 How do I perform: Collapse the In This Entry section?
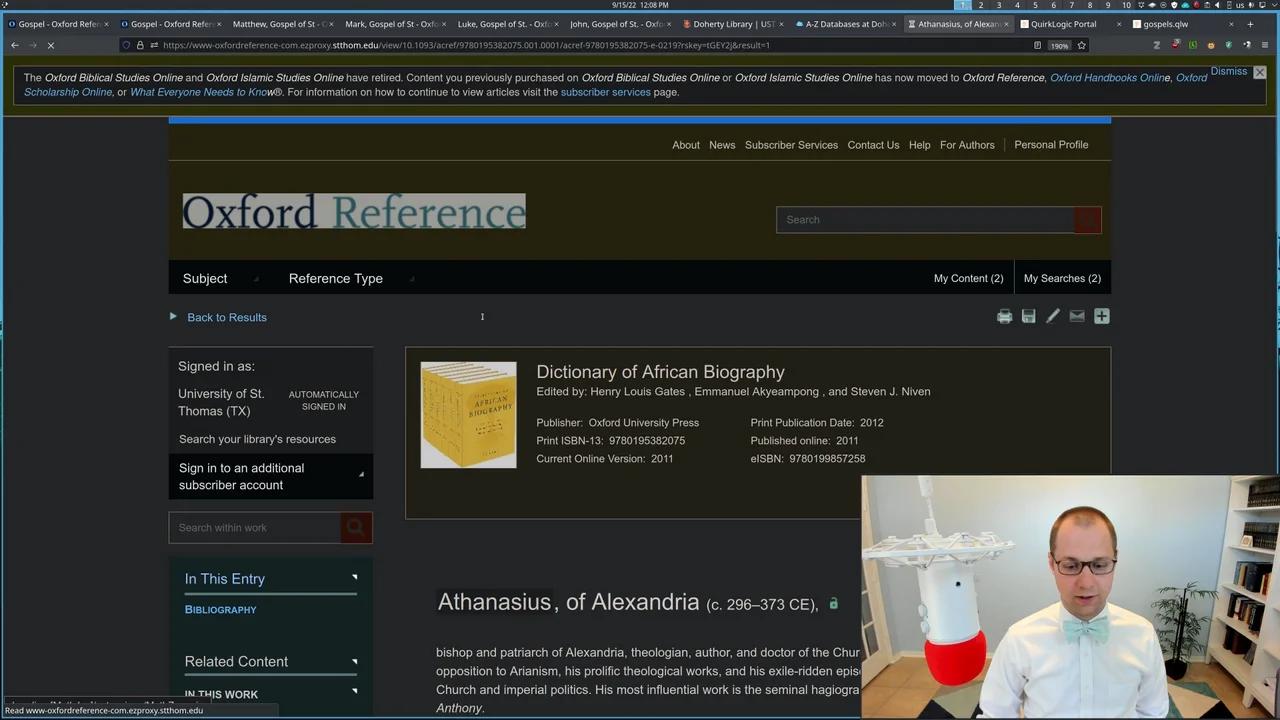coord(354,578)
